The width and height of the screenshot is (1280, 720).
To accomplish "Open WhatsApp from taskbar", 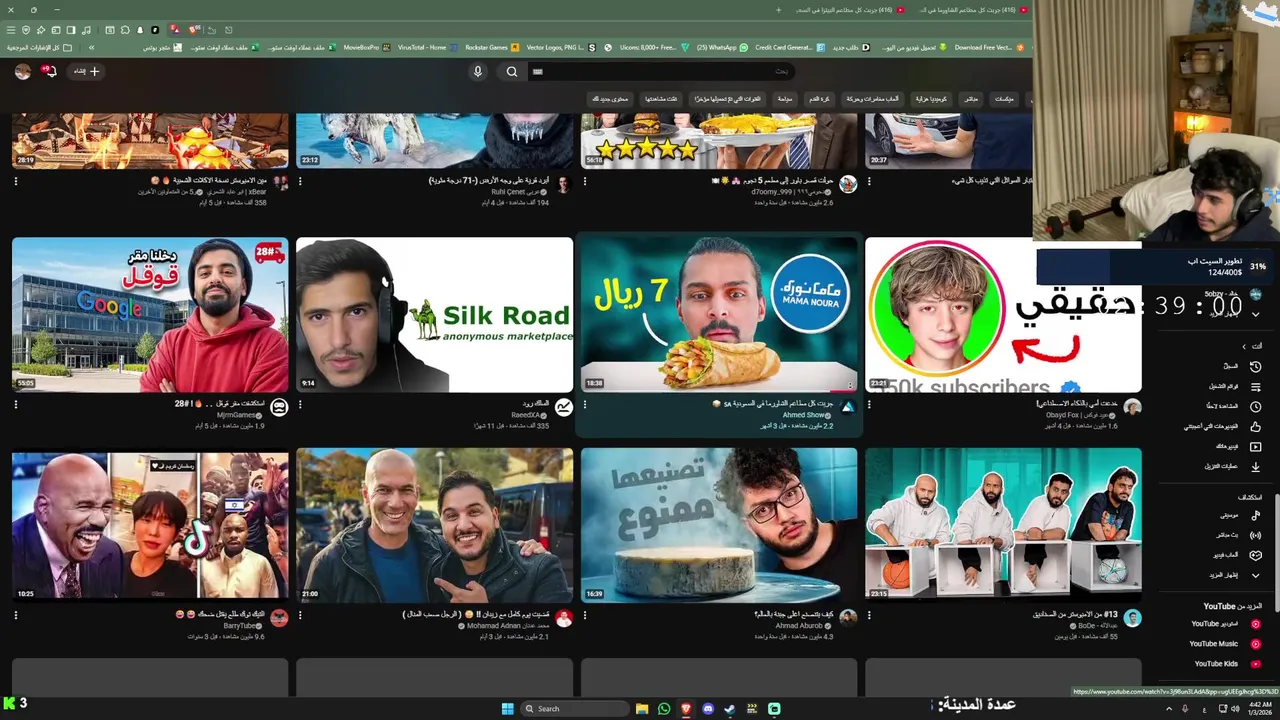I will [x=664, y=709].
